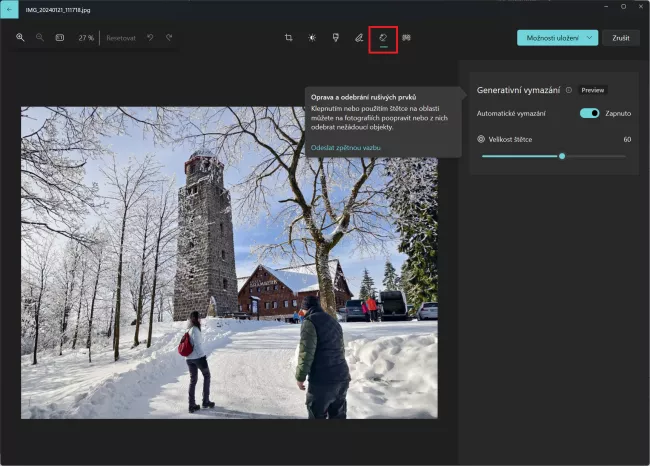Select the Markup pen tool
This screenshot has height=466, width=650.
[359, 38]
